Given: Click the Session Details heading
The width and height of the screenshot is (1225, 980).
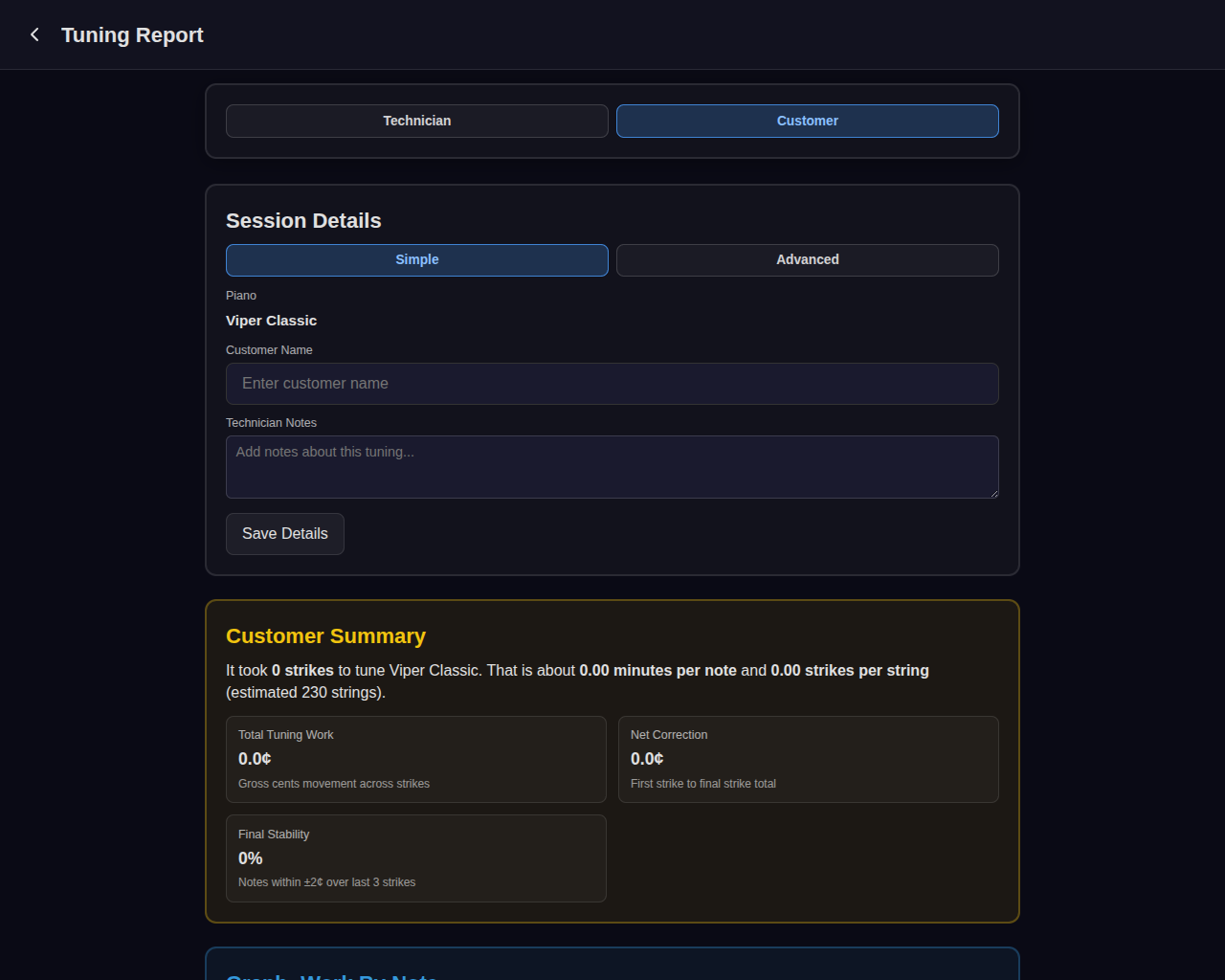Looking at the screenshot, I should click(303, 220).
